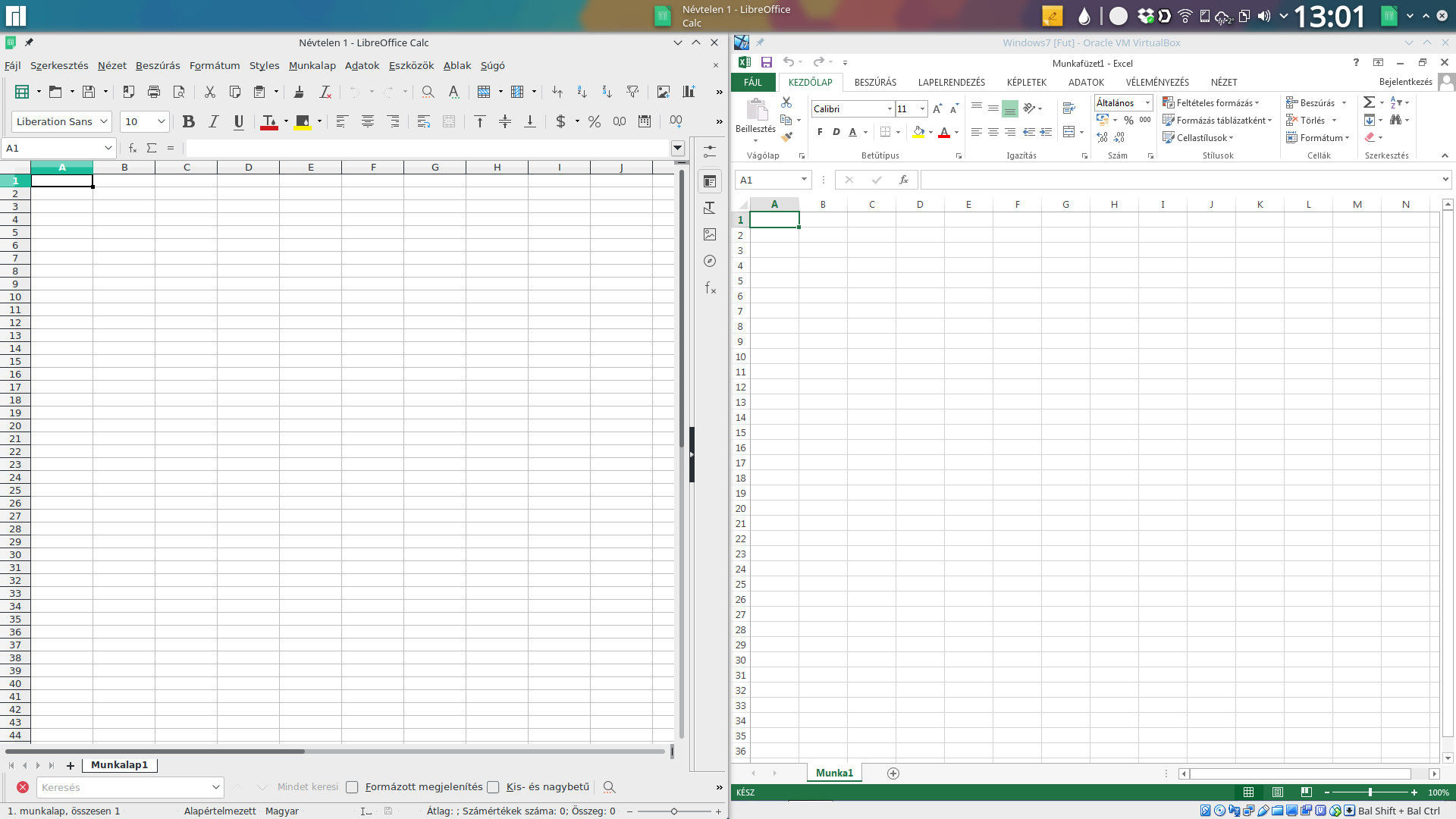Enable Formázott megjelenítés checkbox in find bar
This screenshot has width=1456, height=819.
(352, 787)
